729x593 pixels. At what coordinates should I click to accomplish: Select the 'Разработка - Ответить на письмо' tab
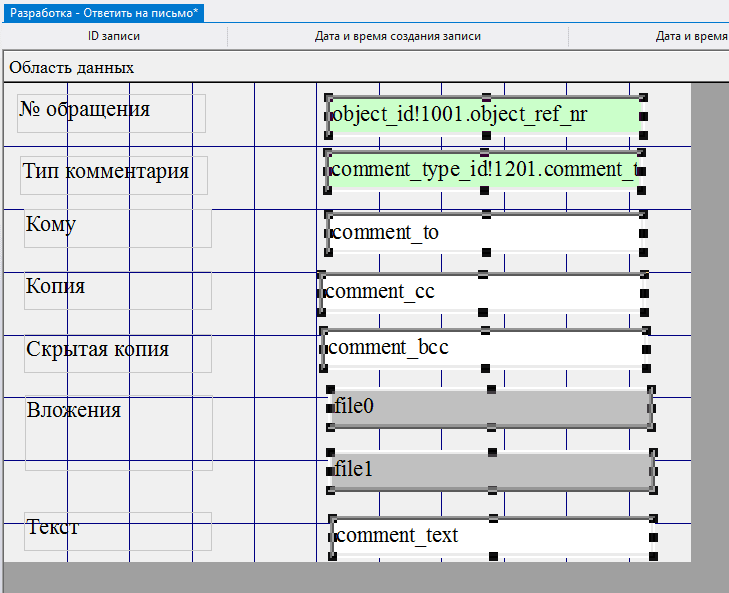[x=105, y=12]
